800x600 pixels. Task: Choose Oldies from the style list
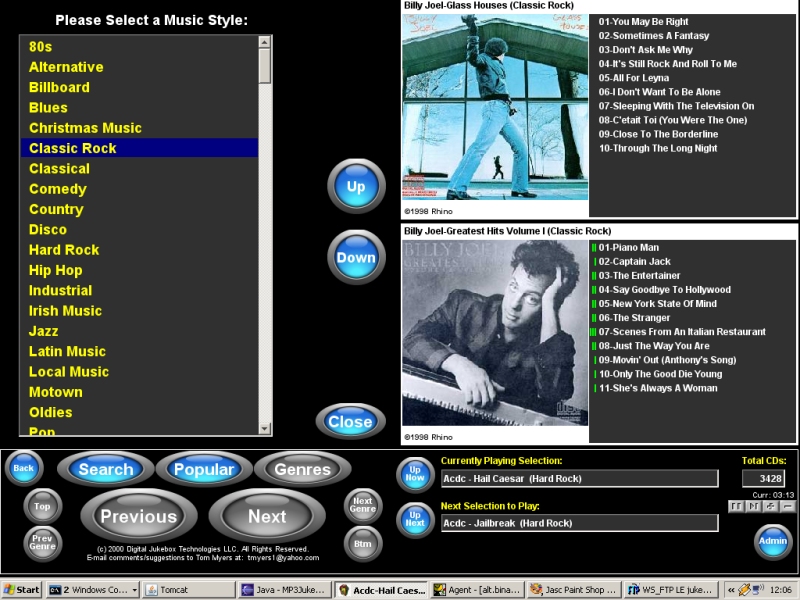coord(139,412)
